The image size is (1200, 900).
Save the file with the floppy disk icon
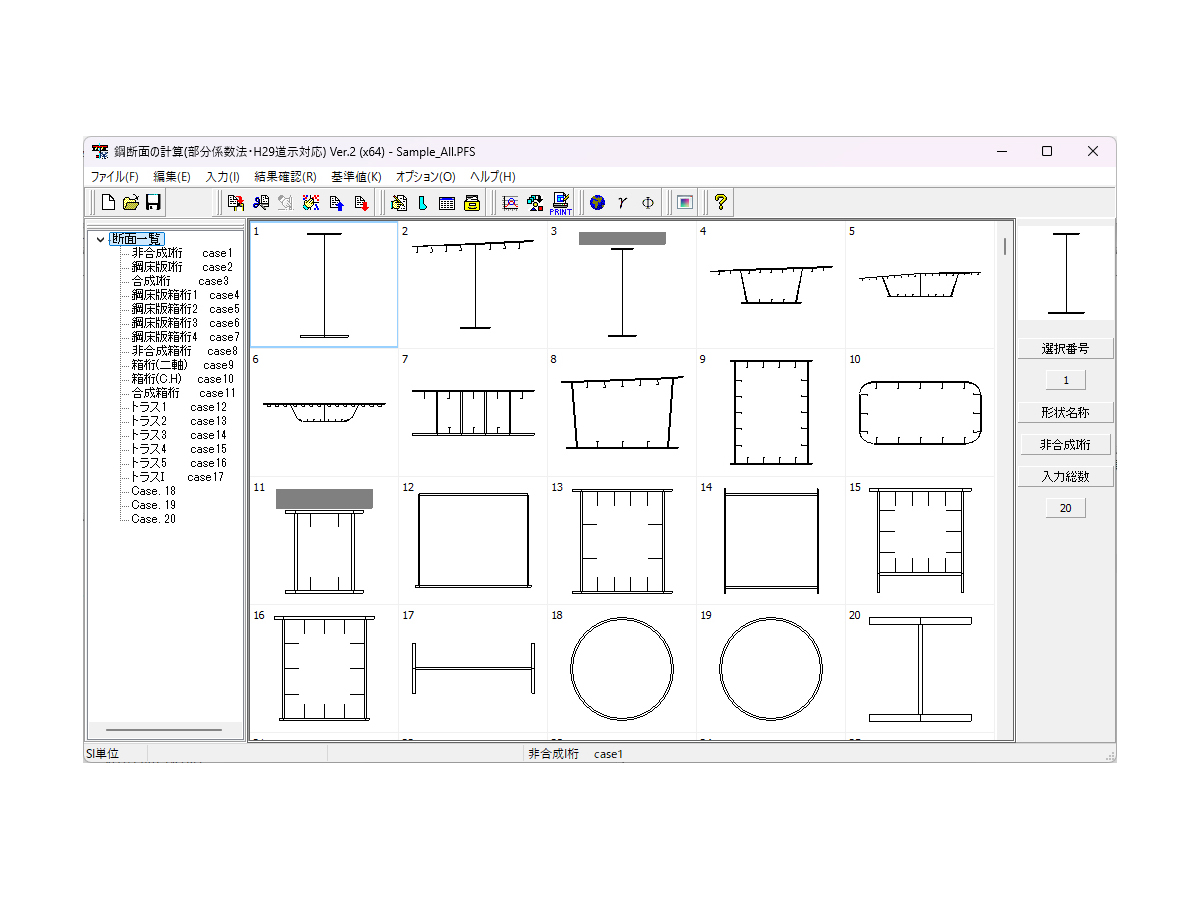(153, 203)
